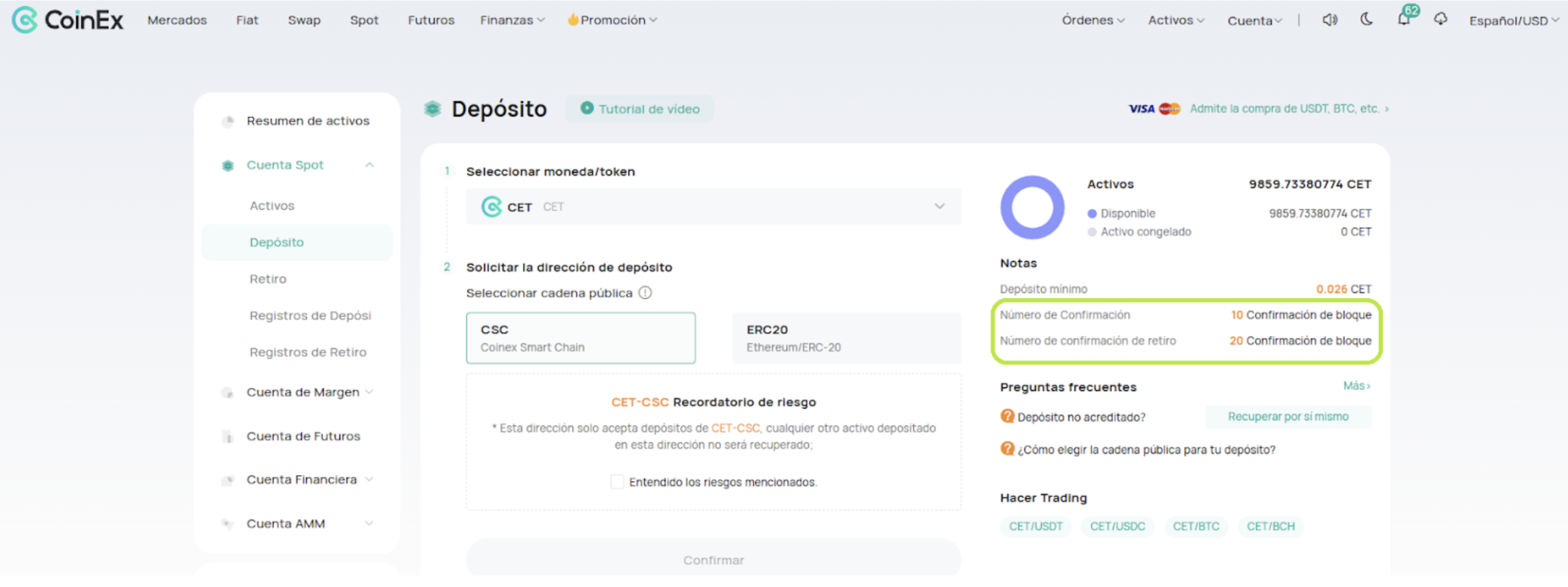Go to Mercados in the top menu
This screenshot has width=1568, height=587.
click(177, 20)
